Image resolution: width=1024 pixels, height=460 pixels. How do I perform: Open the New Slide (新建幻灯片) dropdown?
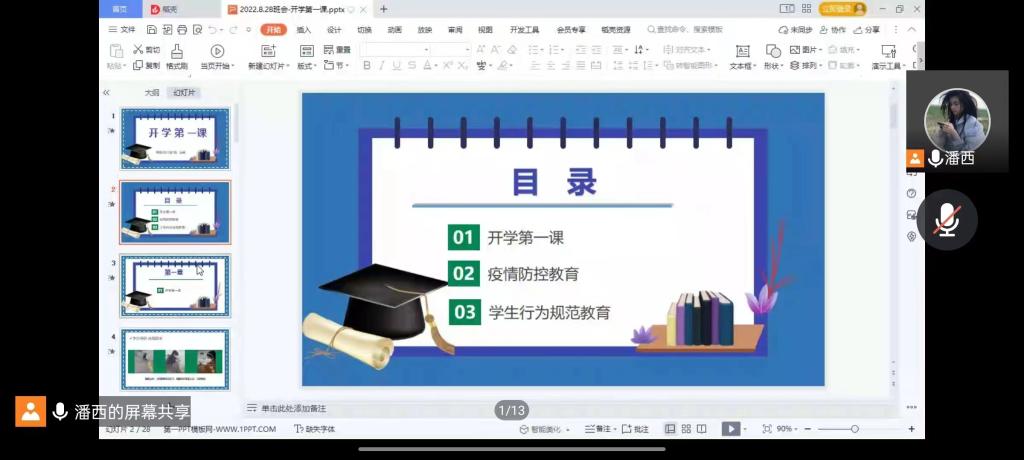[269, 66]
